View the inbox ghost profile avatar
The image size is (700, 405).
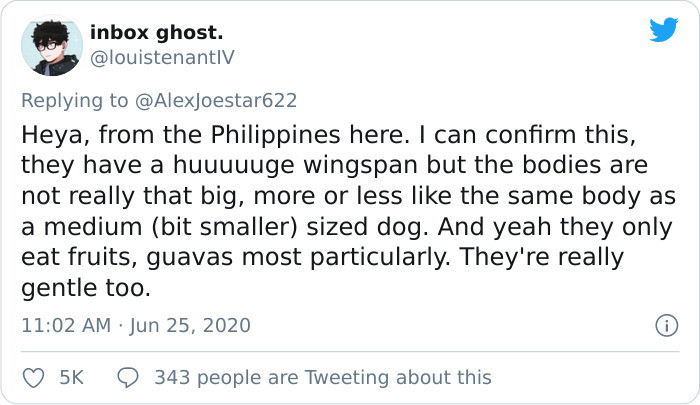[x=52, y=45]
